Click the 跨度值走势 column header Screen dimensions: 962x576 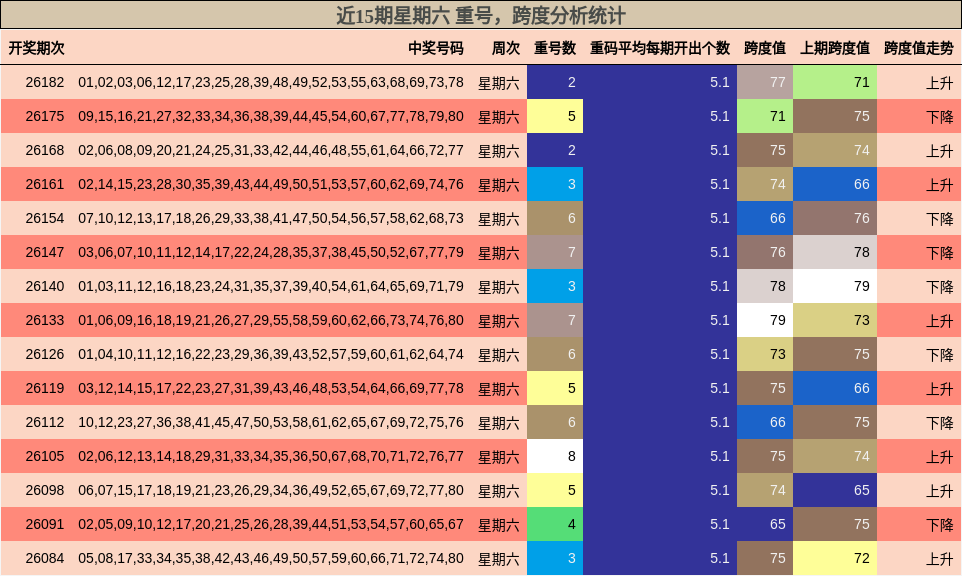point(918,48)
